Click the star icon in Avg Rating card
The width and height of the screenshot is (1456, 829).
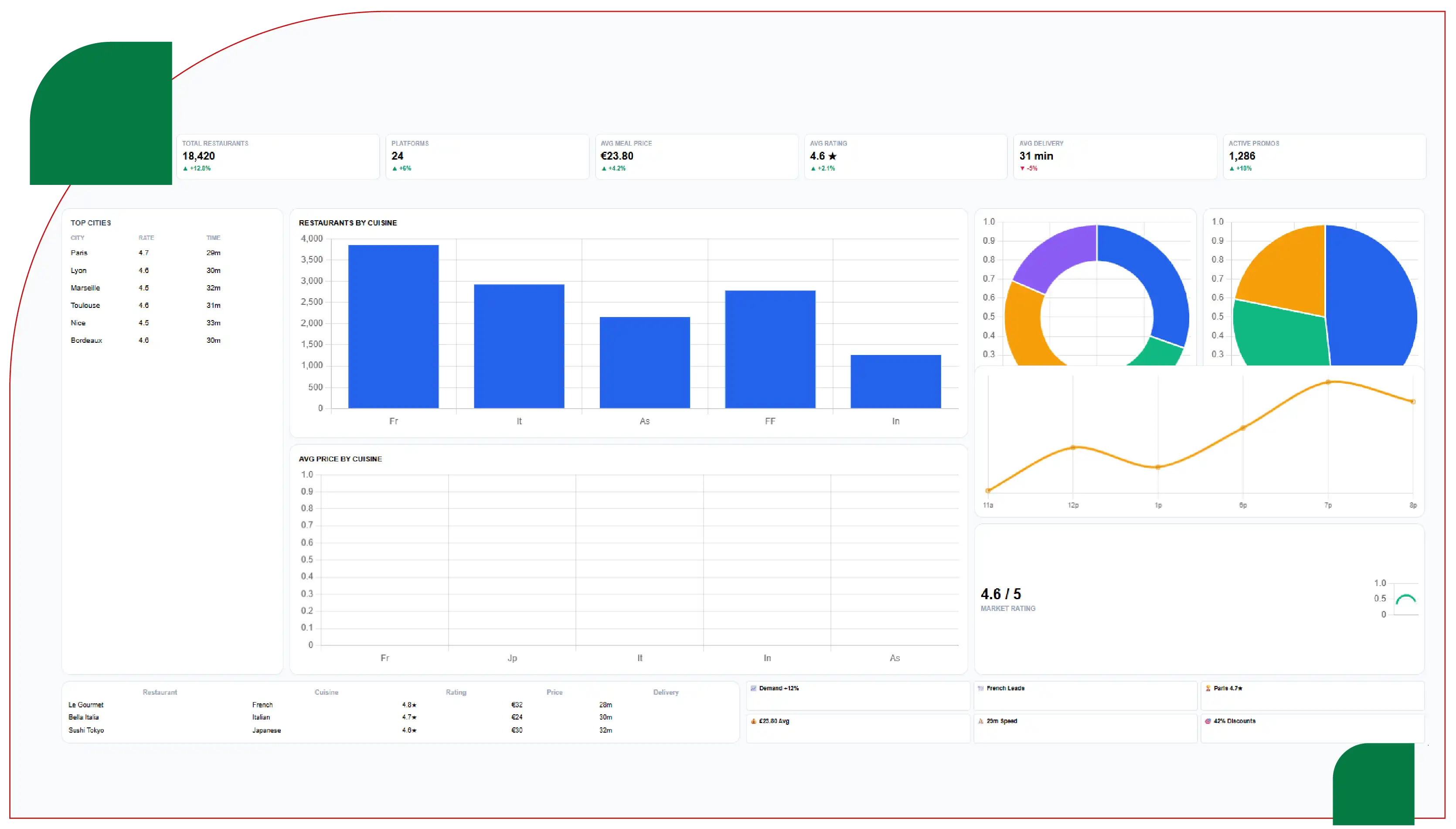(x=833, y=156)
